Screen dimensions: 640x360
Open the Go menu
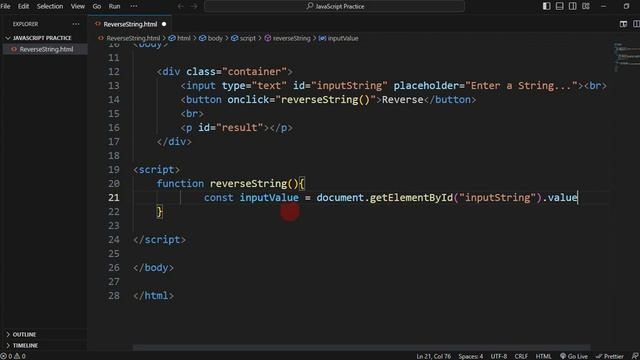97,6
